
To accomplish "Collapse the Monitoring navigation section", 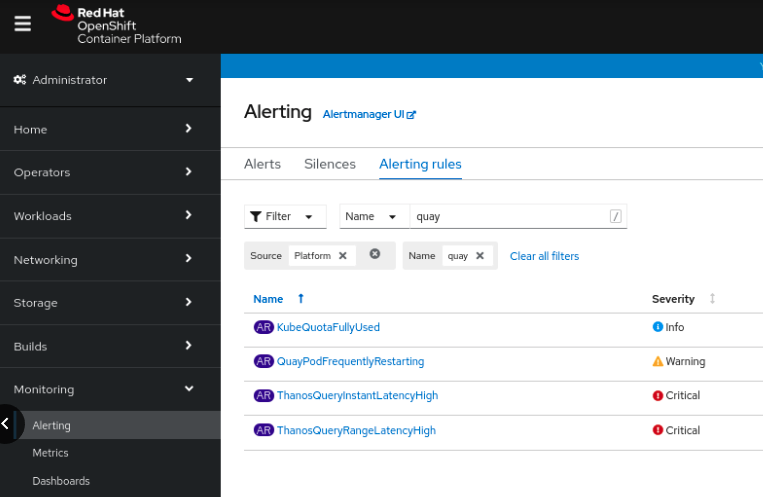I will coord(110,390).
